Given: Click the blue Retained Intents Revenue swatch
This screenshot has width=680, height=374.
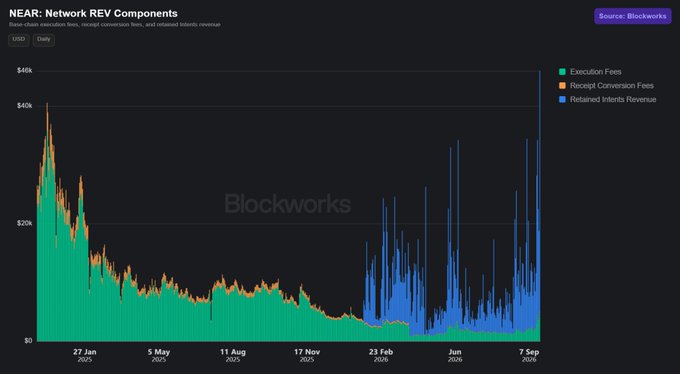Looking at the screenshot, I should click(562, 100).
